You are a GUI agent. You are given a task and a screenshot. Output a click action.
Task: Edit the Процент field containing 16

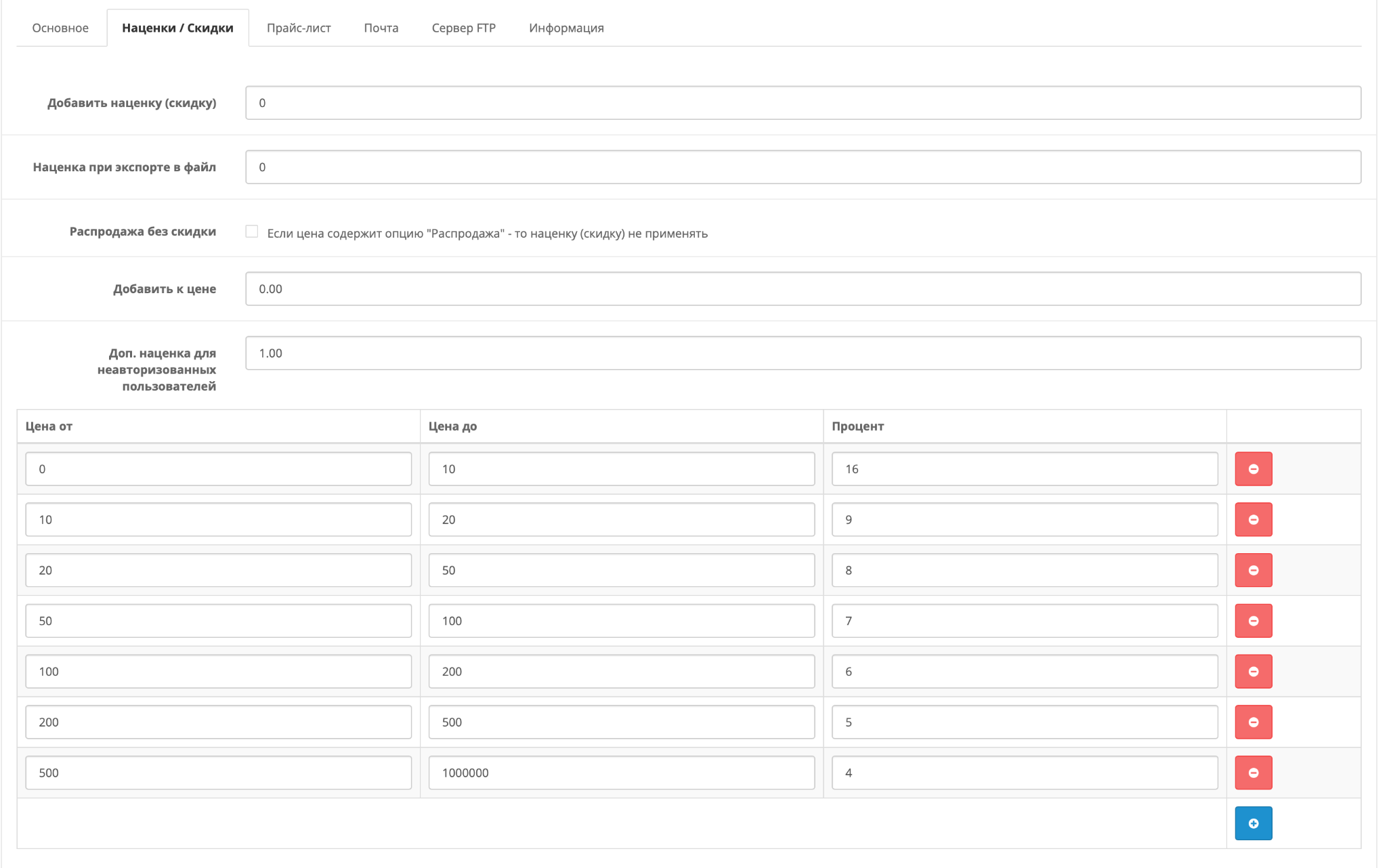click(x=1025, y=469)
